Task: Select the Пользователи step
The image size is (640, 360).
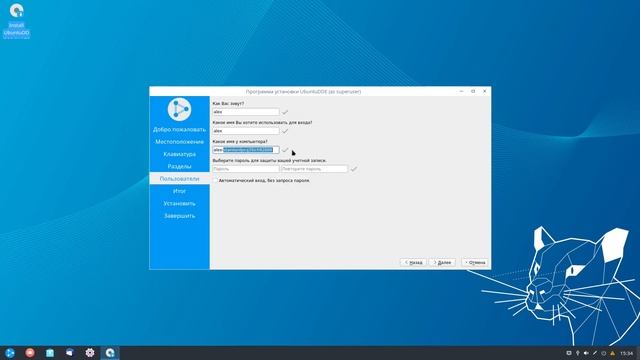Action: [179, 178]
